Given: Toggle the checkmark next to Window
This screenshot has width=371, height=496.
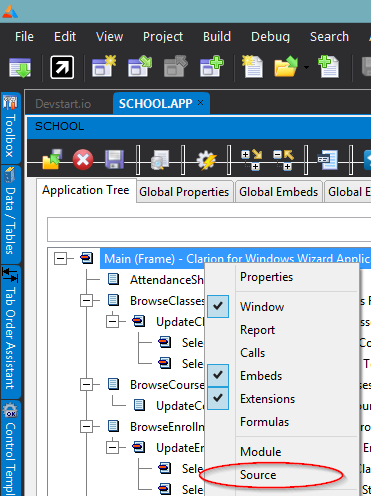Looking at the screenshot, I should (218, 306).
